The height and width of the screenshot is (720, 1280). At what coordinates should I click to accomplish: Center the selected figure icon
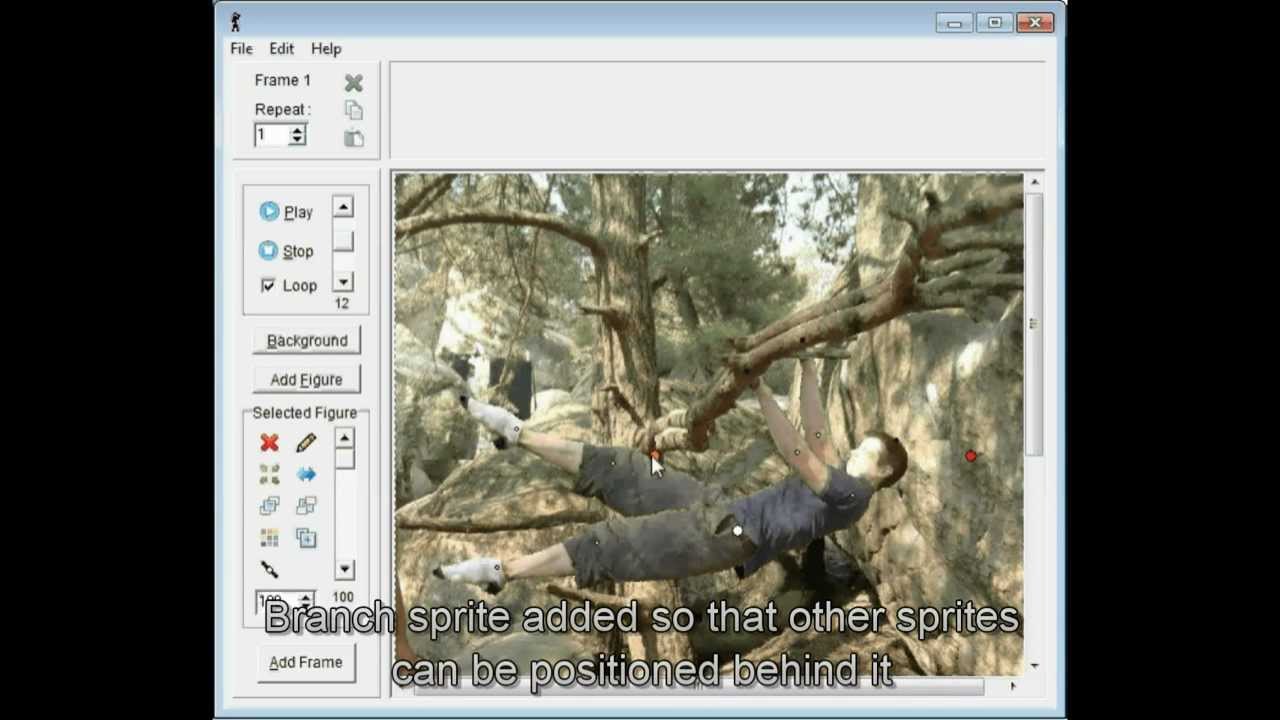[x=269, y=474]
